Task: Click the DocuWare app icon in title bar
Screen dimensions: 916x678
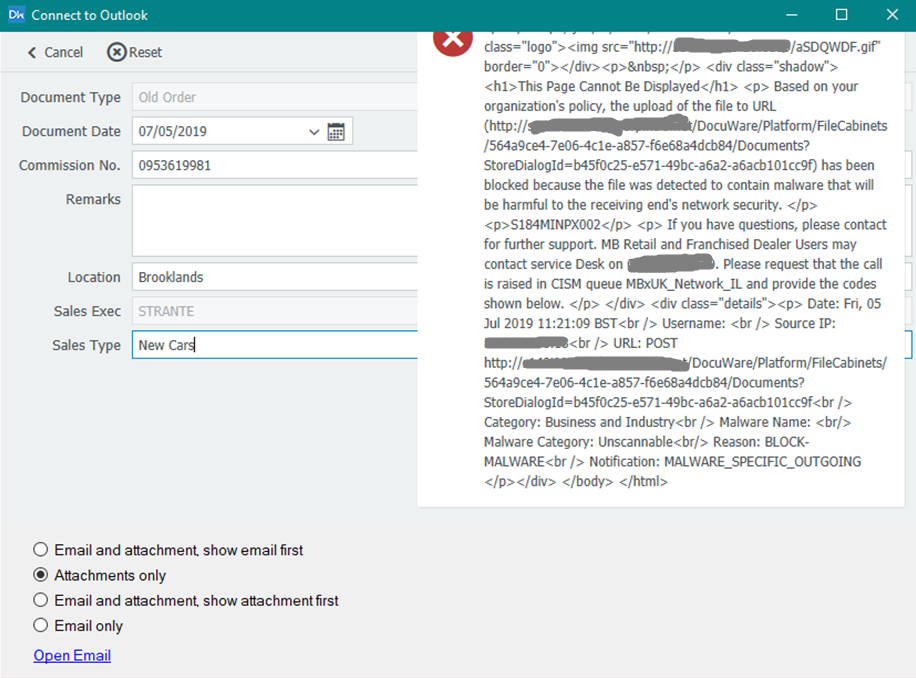Action: (x=16, y=15)
